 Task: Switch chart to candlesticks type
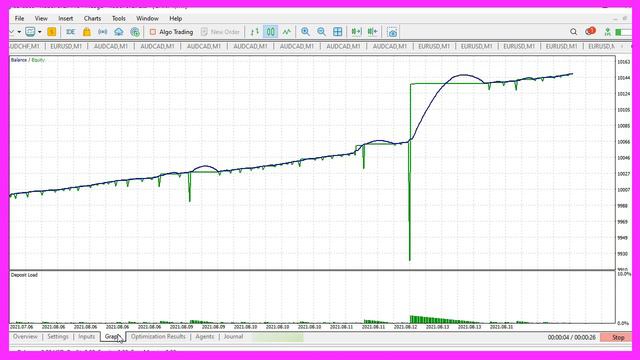point(271,32)
